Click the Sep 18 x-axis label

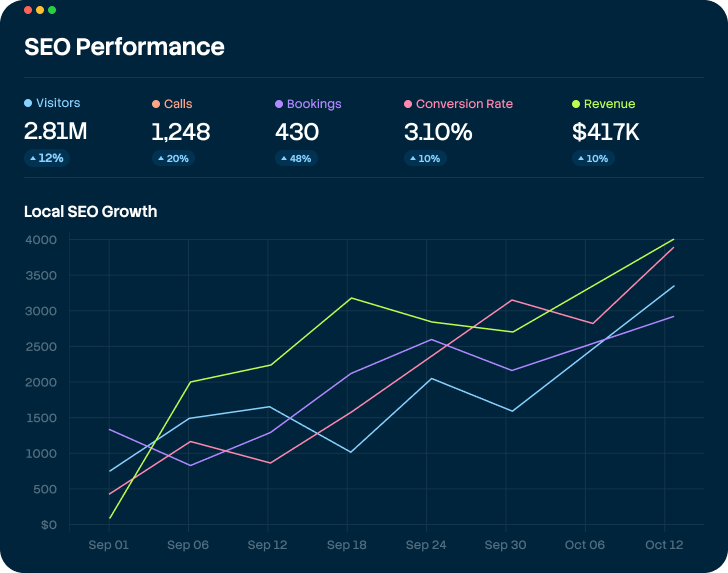tap(347, 545)
